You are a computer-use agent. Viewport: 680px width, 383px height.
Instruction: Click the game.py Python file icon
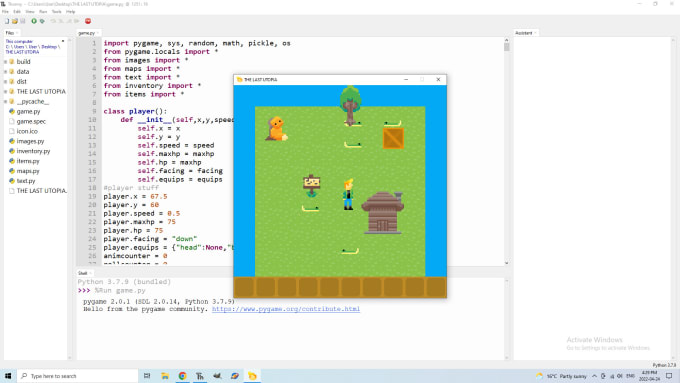(x=12, y=111)
